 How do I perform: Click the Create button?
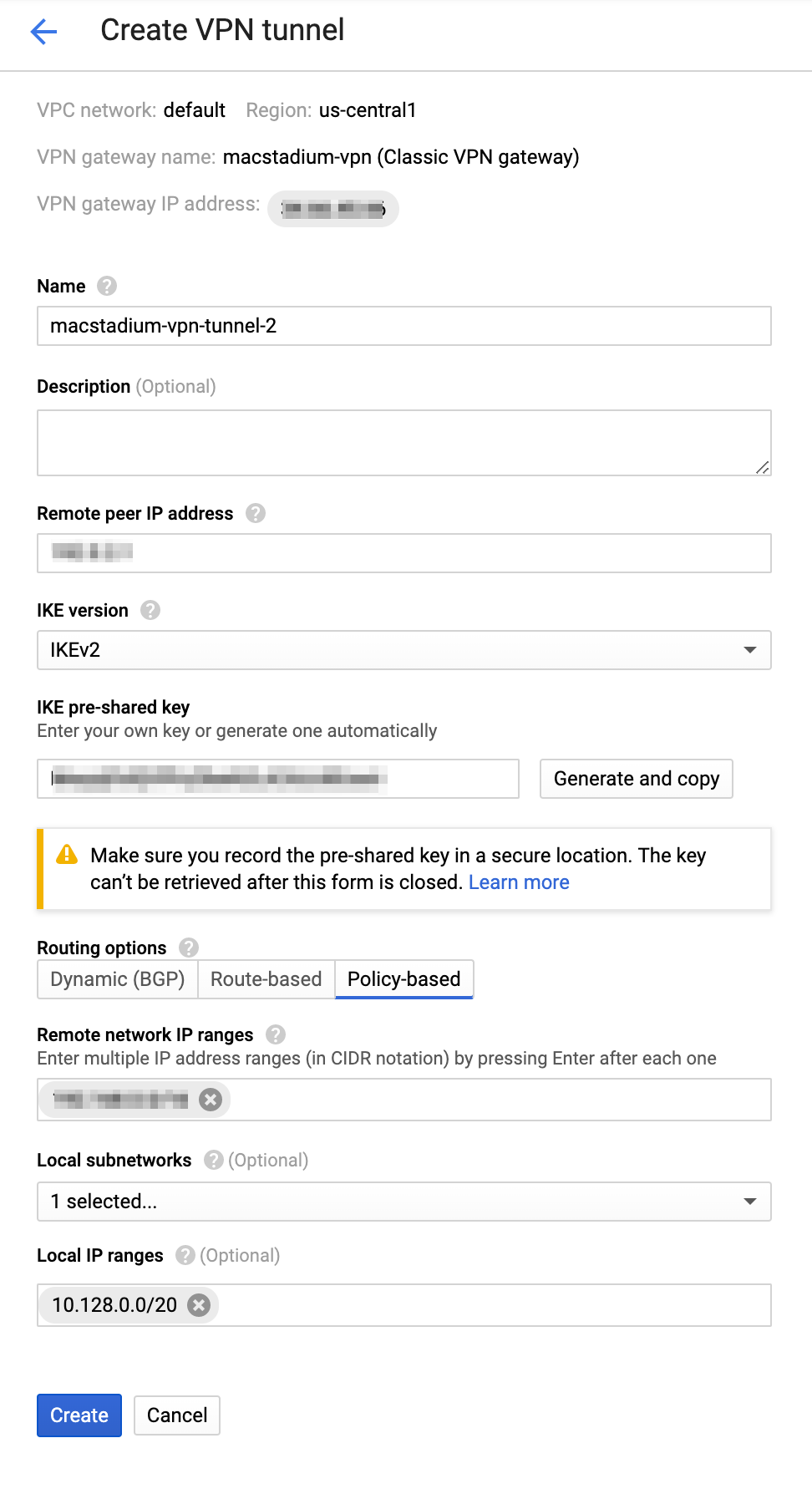click(x=79, y=1415)
